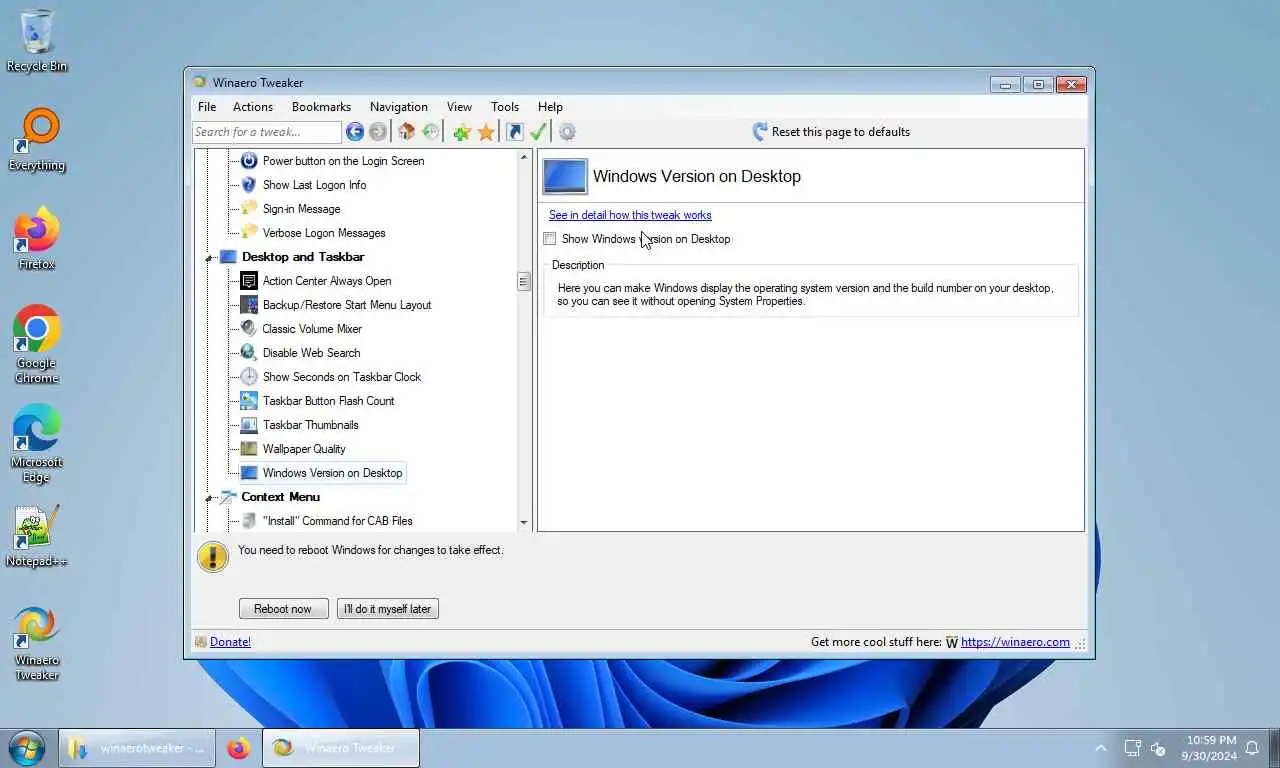Select the Notepad++ desktop icon

click(37, 537)
